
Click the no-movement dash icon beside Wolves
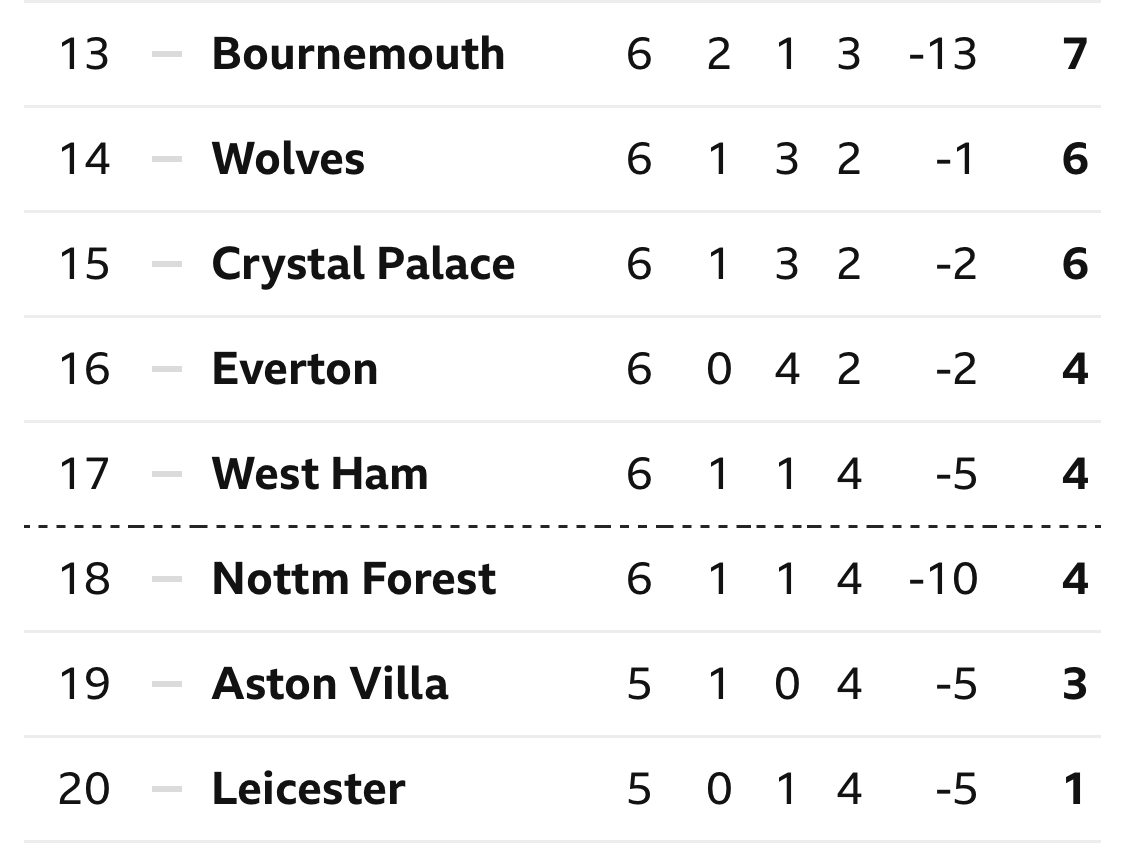166,159
